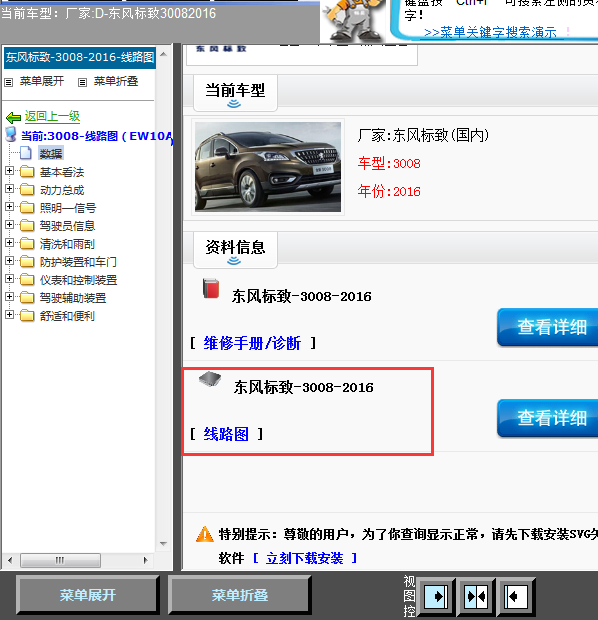Image resolution: width=598 pixels, height=620 pixels.
Task: Click the 返回上一级 link
Action: [52, 116]
